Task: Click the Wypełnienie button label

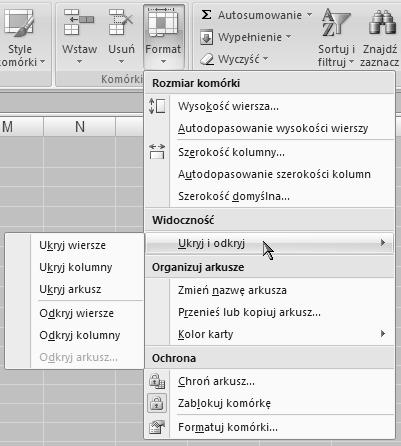Action: click(250, 37)
